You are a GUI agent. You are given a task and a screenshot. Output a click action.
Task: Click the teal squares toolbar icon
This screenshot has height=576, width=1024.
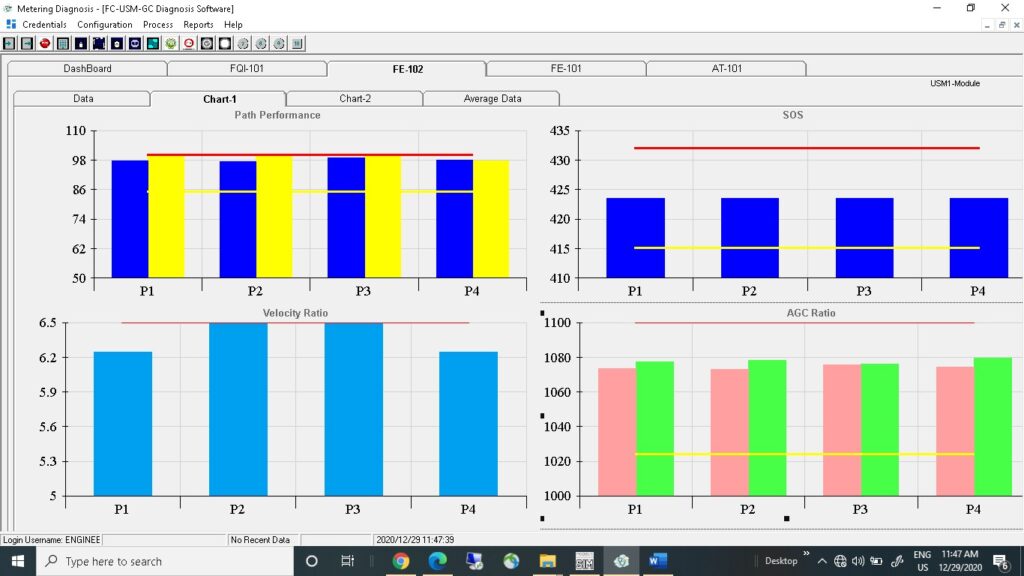pyautogui.click(x=153, y=44)
